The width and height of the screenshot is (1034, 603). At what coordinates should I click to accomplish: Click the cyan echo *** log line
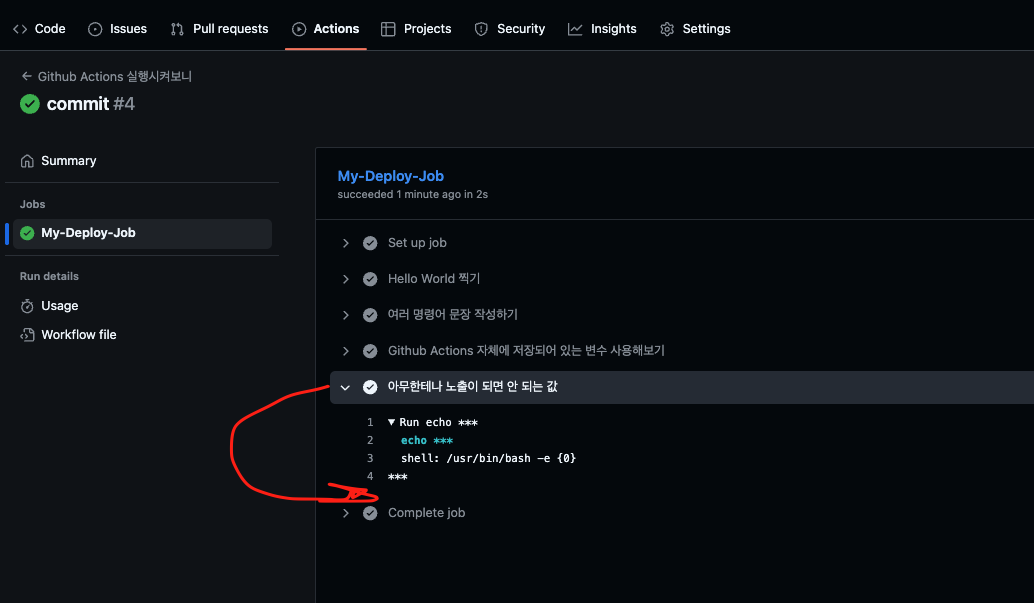coord(427,440)
